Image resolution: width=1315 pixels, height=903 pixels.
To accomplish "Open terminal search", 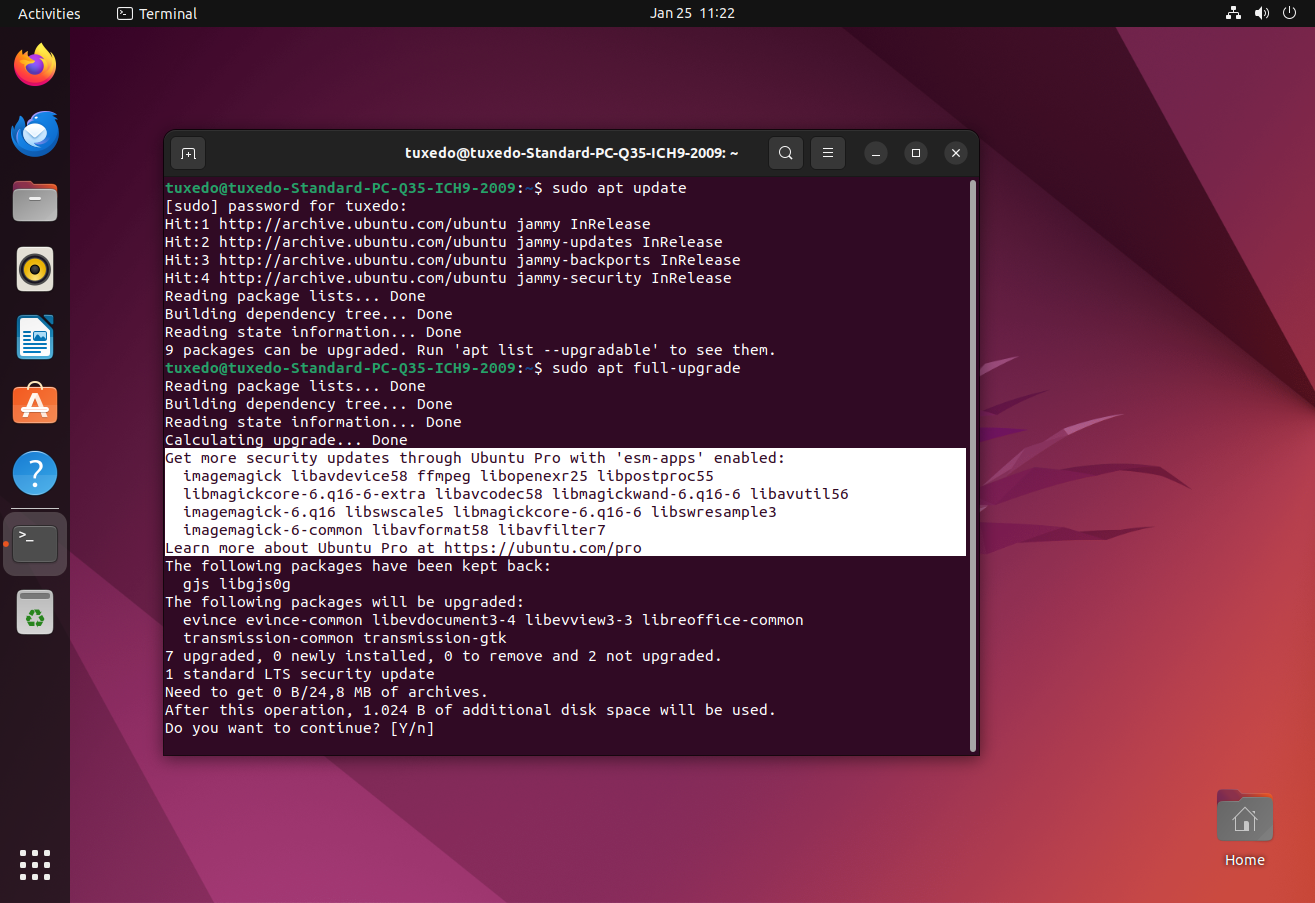I will [786, 153].
